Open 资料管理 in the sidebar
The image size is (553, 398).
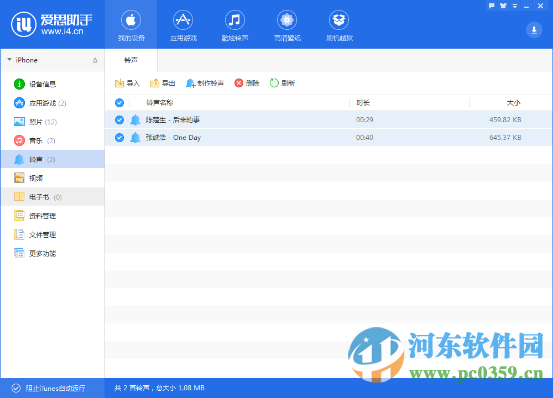pos(53,216)
